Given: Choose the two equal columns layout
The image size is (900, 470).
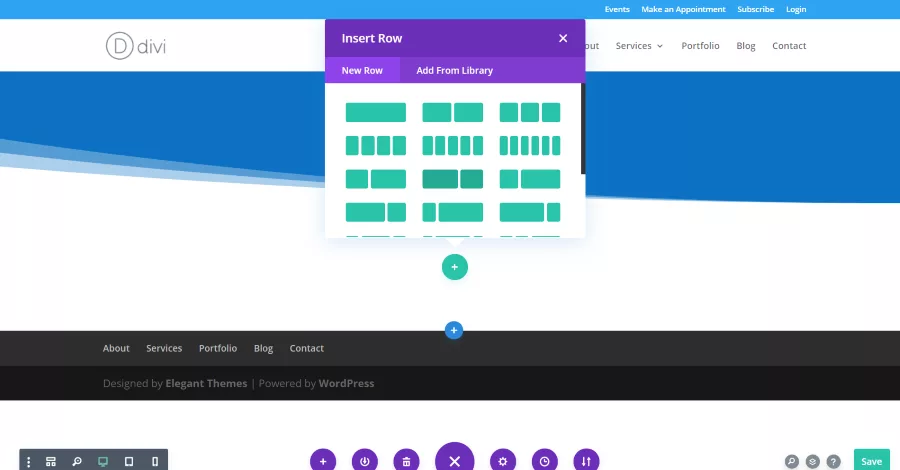Looking at the screenshot, I should (452, 112).
